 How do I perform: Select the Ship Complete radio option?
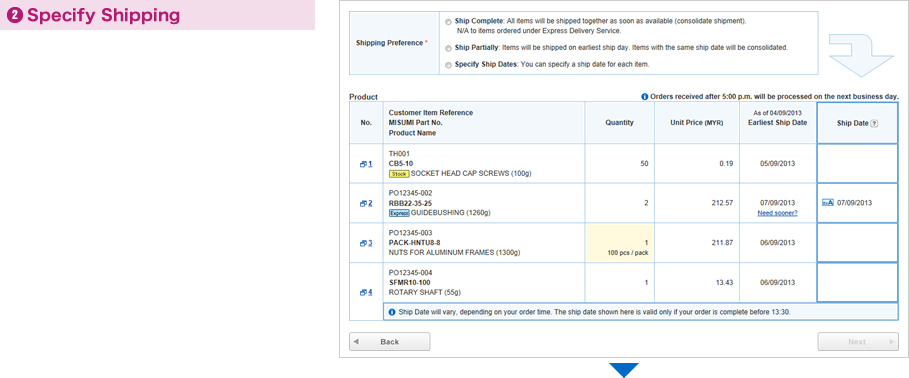pyautogui.click(x=448, y=22)
